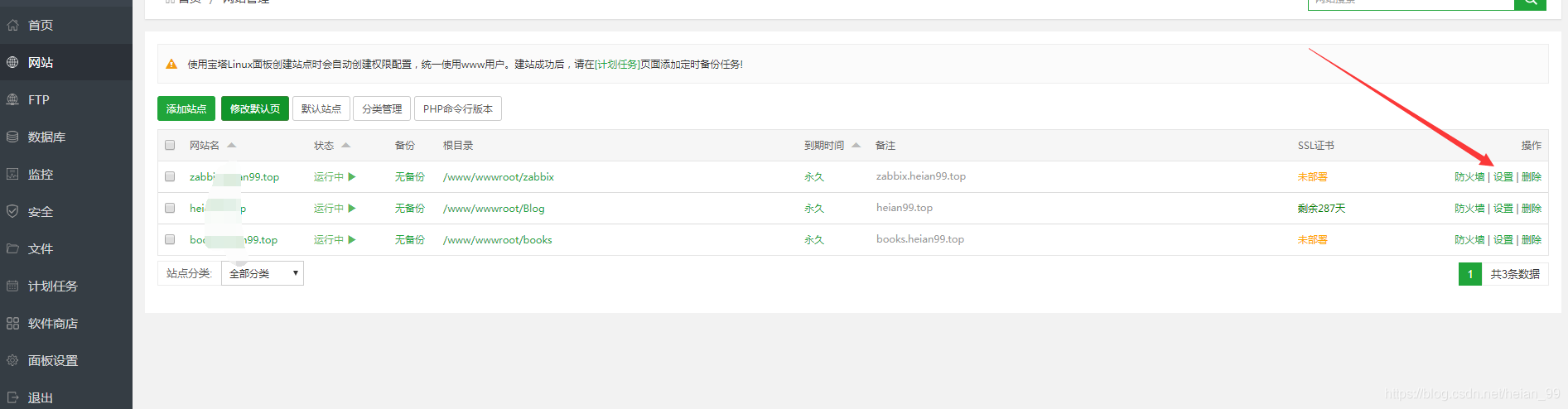
Task: Click the grid icon for 软件商店
Action: tap(12, 323)
